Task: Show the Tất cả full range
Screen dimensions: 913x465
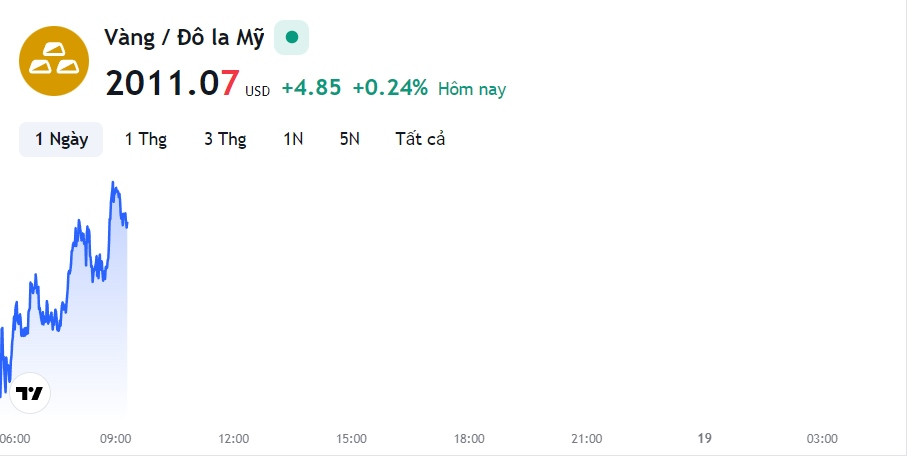Action: click(420, 140)
